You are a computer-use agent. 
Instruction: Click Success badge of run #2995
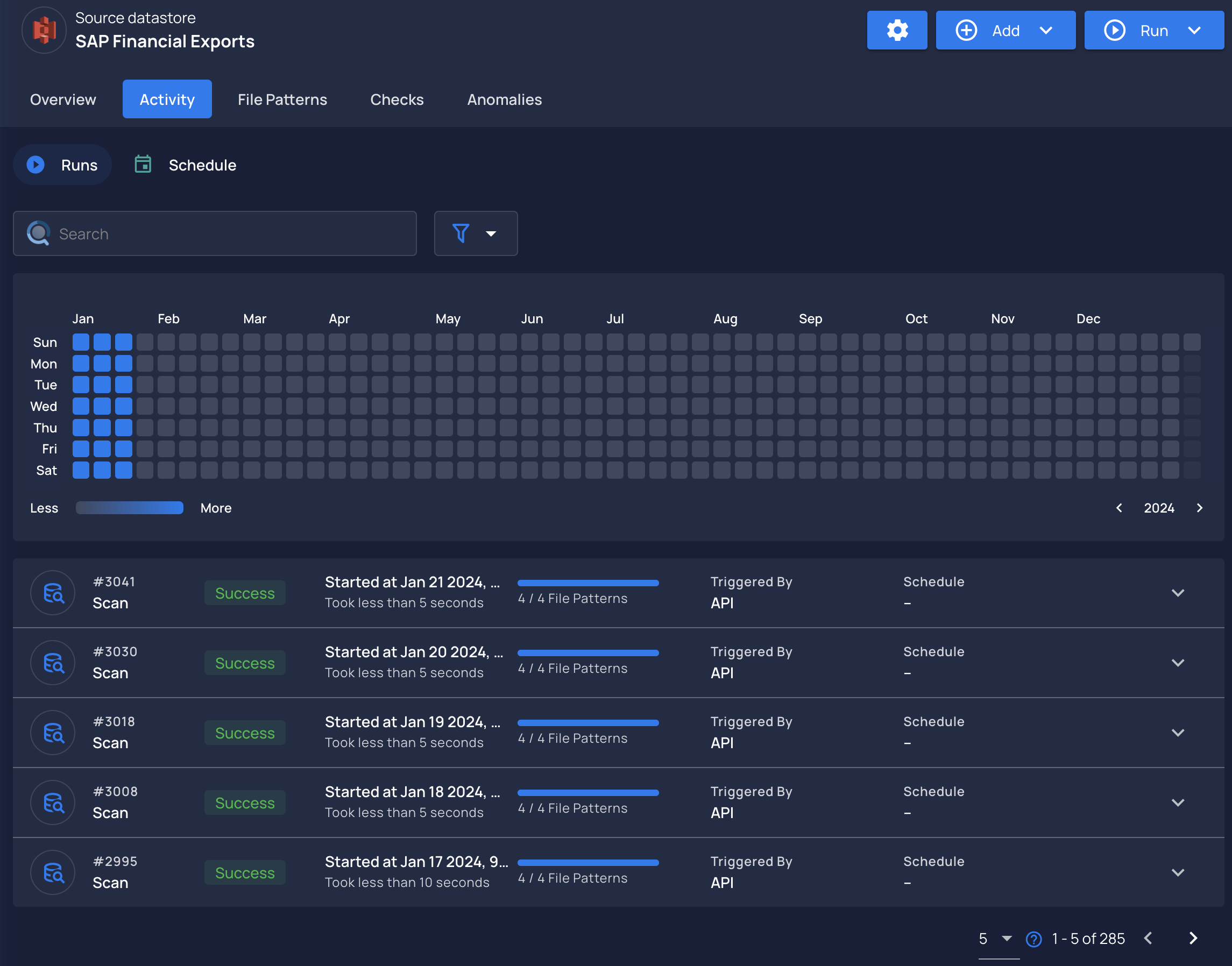tap(245, 872)
